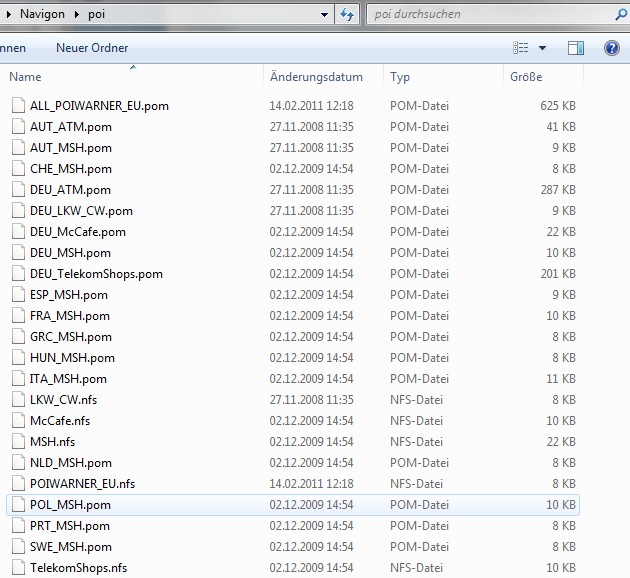Click the 287 KB size cell

[x=558, y=190]
